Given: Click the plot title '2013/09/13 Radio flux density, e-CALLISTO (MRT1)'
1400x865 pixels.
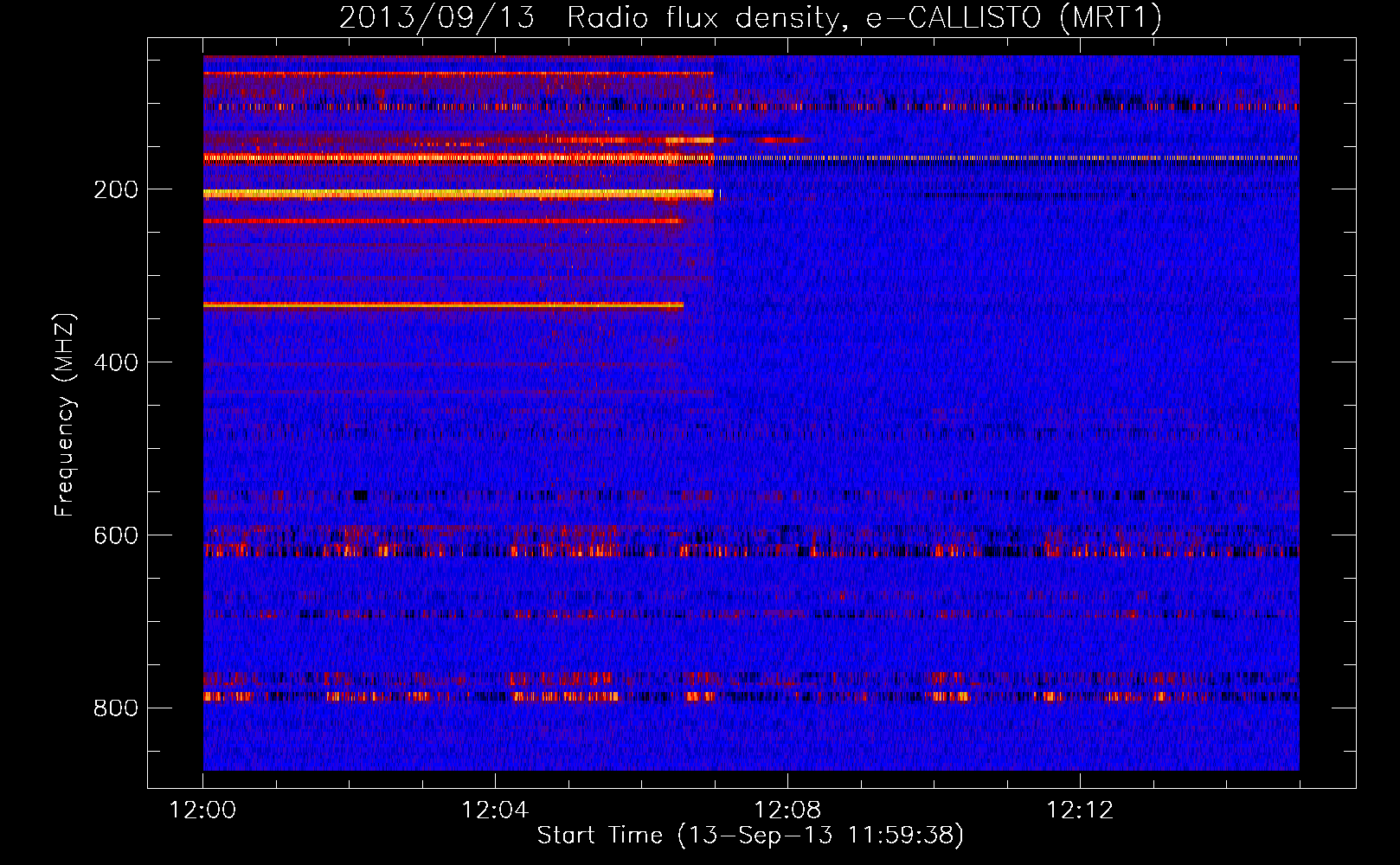Looking at the screenshot, I should click(x=750, y=17).
